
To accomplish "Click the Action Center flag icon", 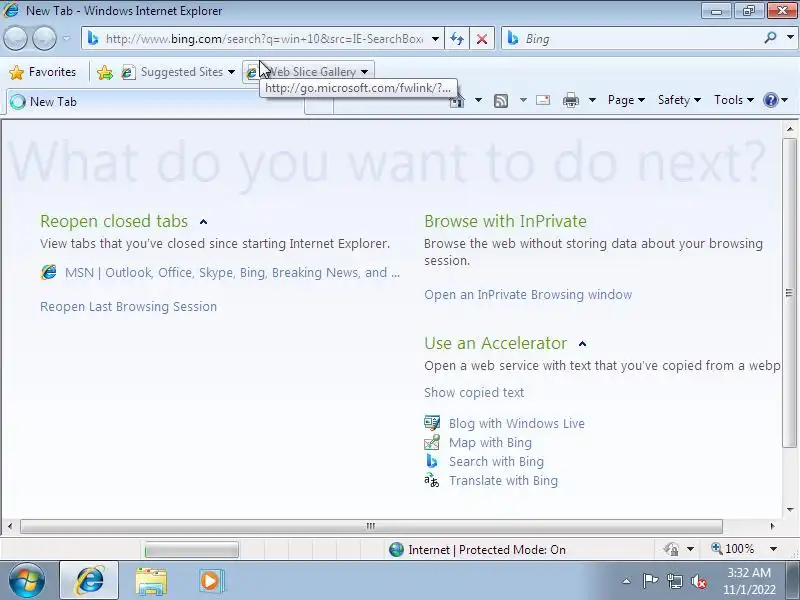I will [649, 581].
